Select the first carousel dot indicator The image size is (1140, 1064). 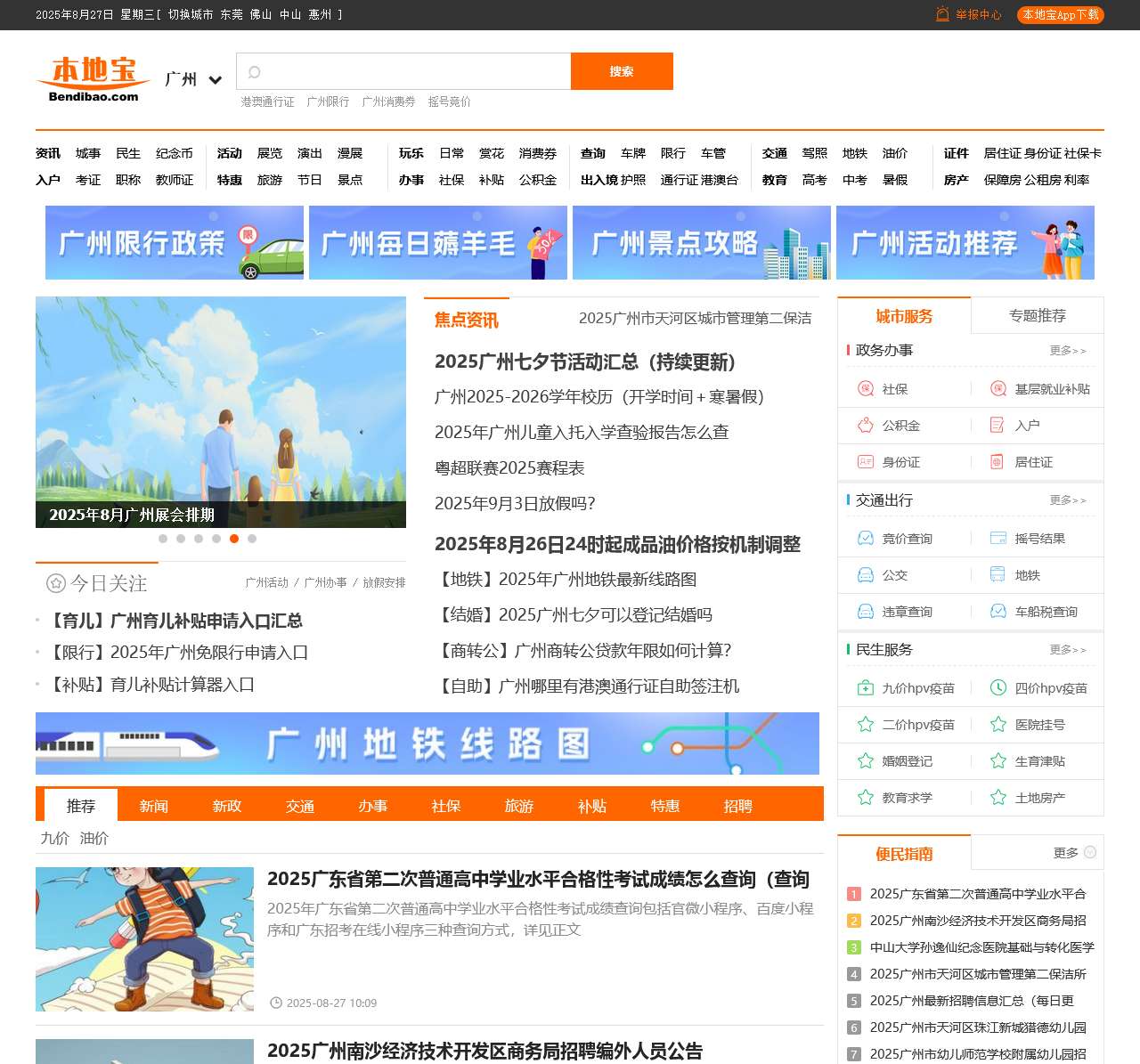[163, 539]
